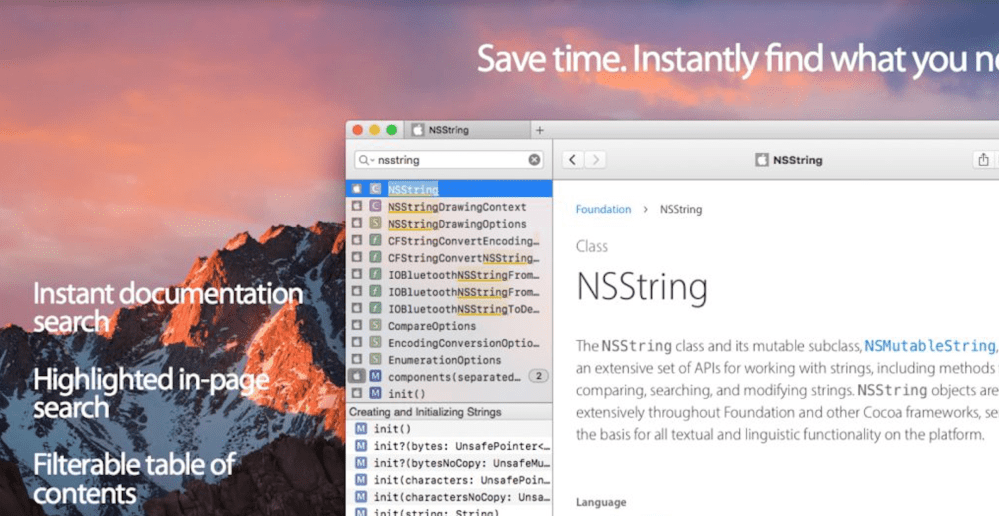The height and width of the screenshot is (516, 999).
Task: Click the forward navigation arrow
Action: click(x=596, y=160)
